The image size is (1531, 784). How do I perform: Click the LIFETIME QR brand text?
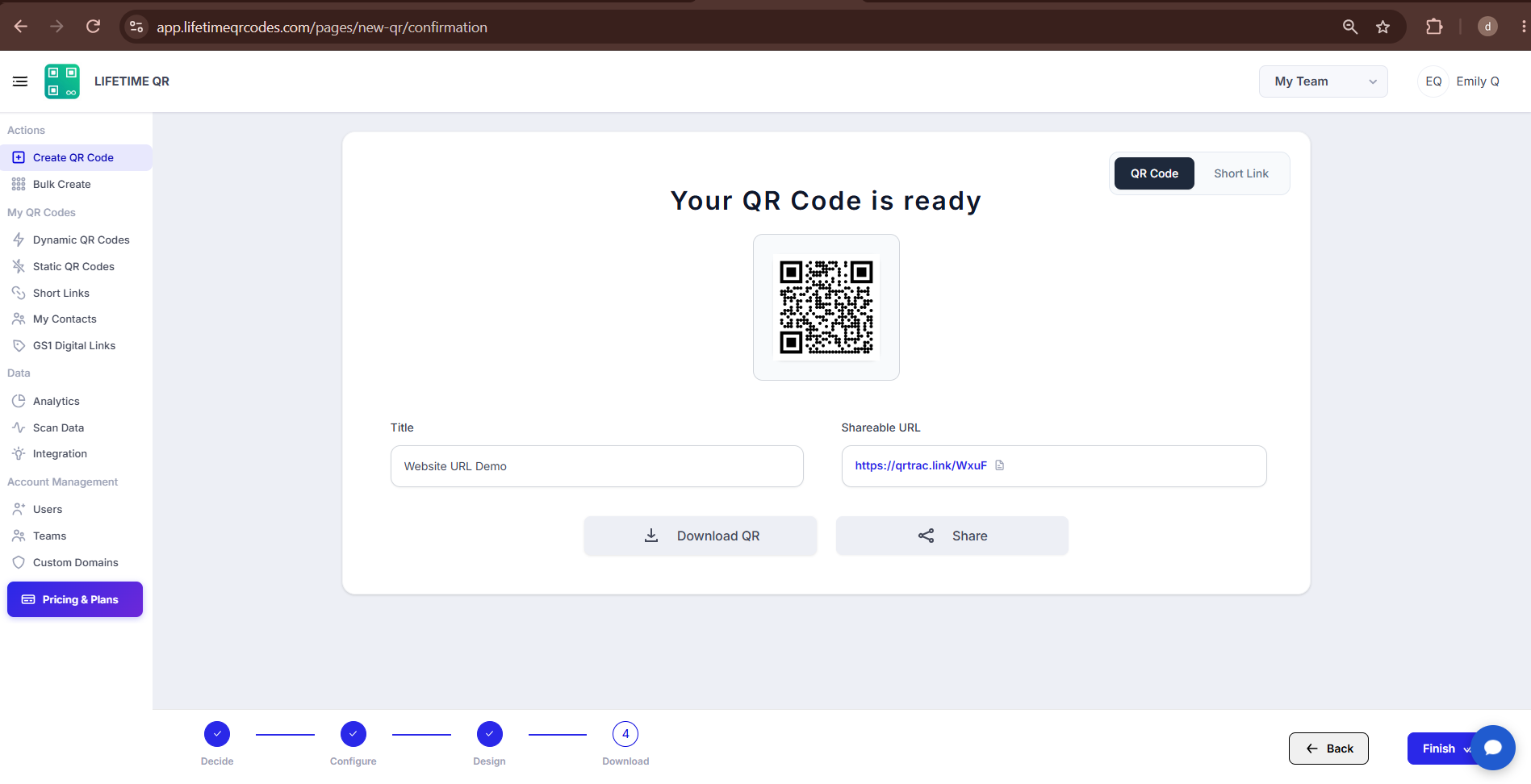click(132, 81)
